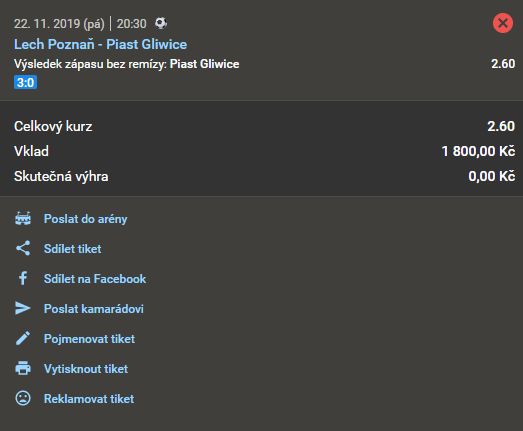523x431 pixels.
Task: Click the pencil rename icon
Action: point(23,338)
